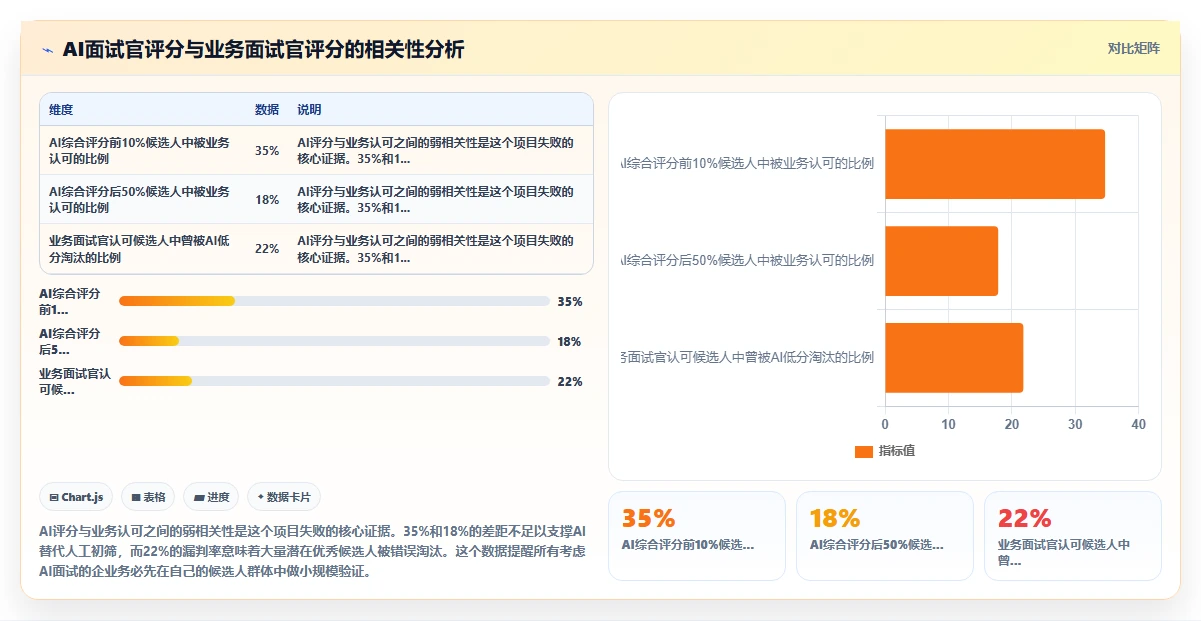Select the 进度 chip
Viewport: 1201px width, 621px height.
pyautogui.click(x=211, y=497)
